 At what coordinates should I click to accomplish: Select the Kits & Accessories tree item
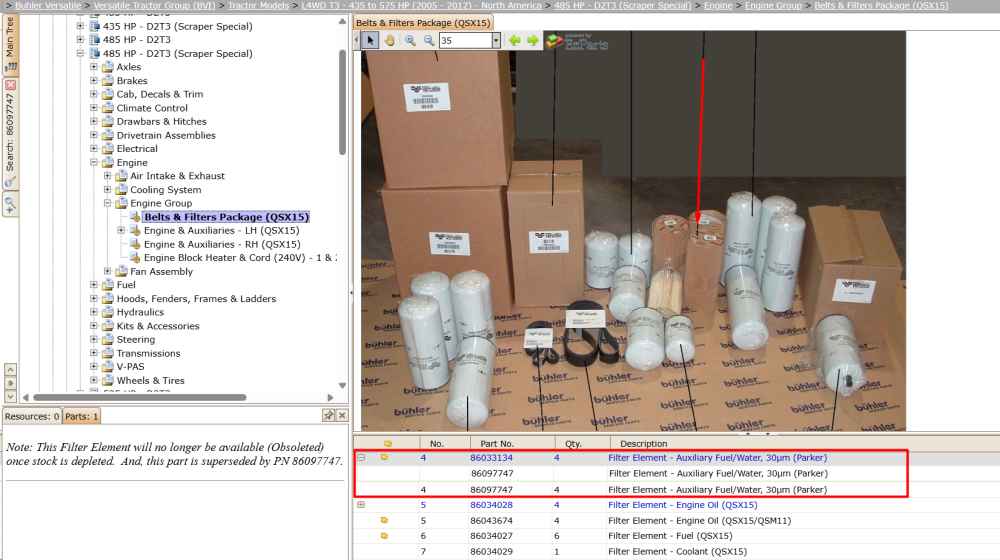[x=158, y=326]
